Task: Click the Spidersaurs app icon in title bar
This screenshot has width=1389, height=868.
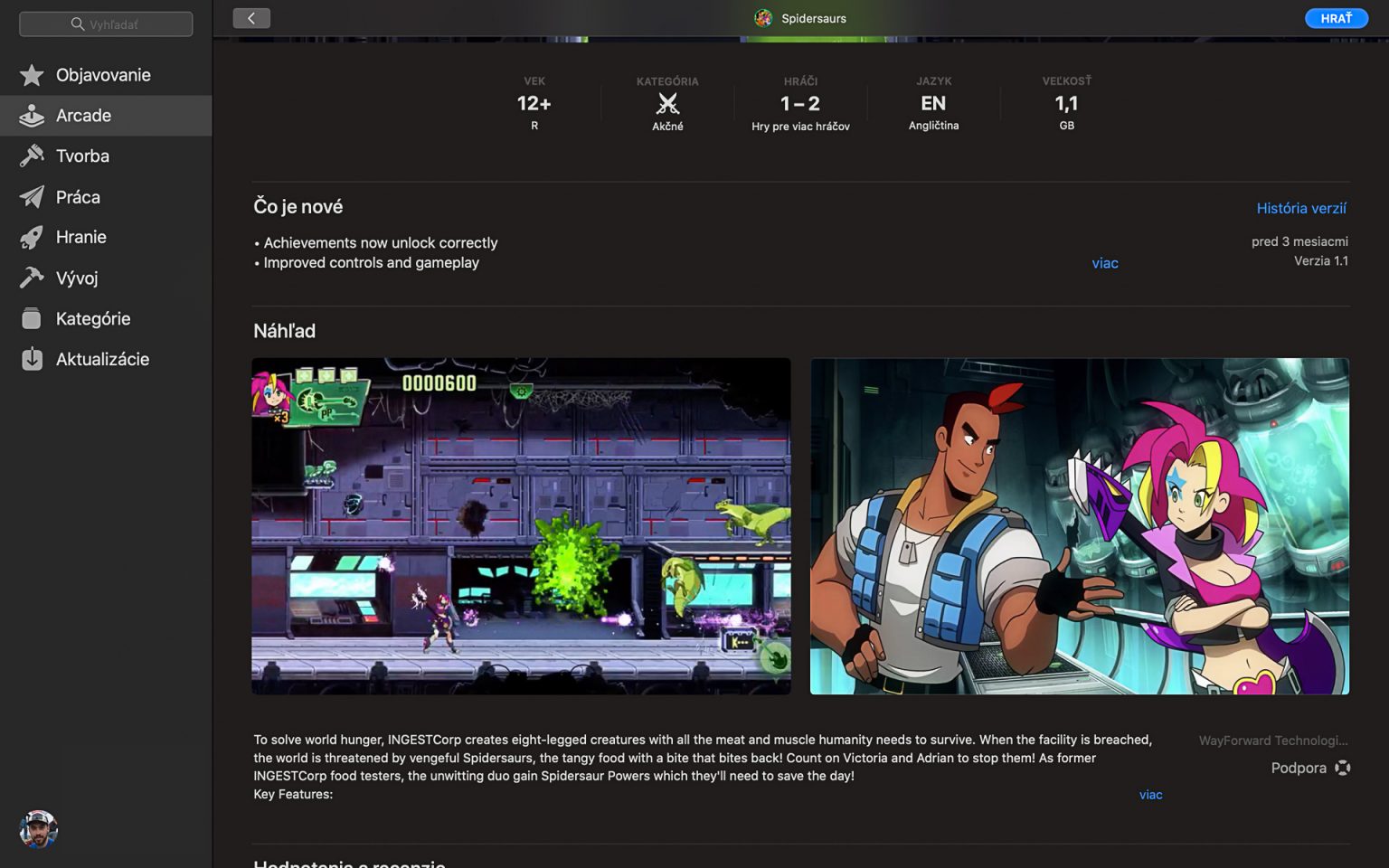Action: [x=763, y=18]
